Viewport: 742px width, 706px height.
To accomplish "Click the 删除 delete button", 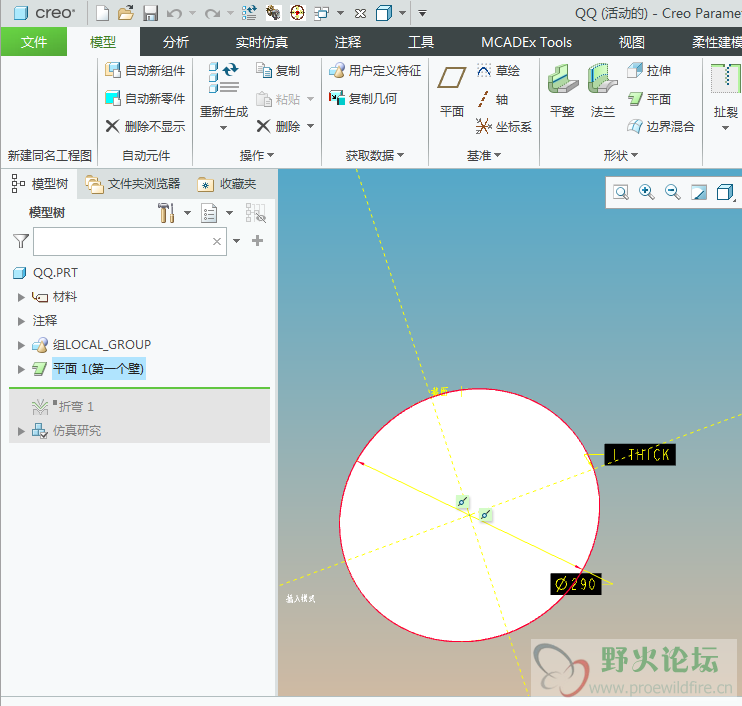I will point(279,126).
